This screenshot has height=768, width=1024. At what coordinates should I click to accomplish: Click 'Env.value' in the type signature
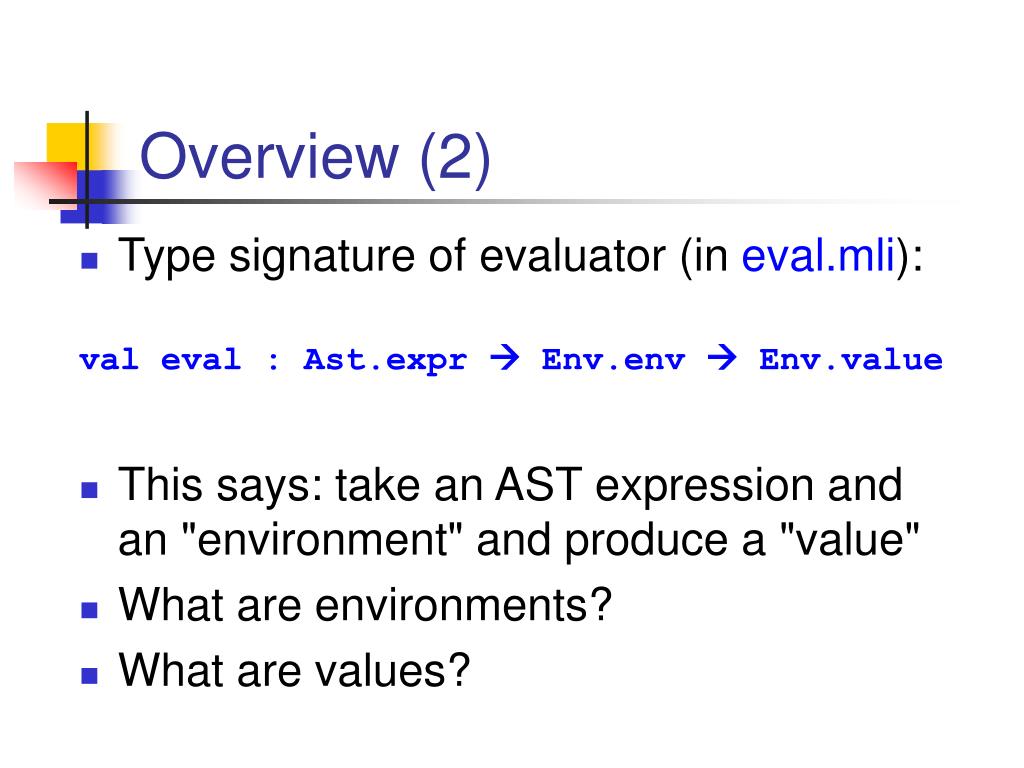(x=851, y=360)
